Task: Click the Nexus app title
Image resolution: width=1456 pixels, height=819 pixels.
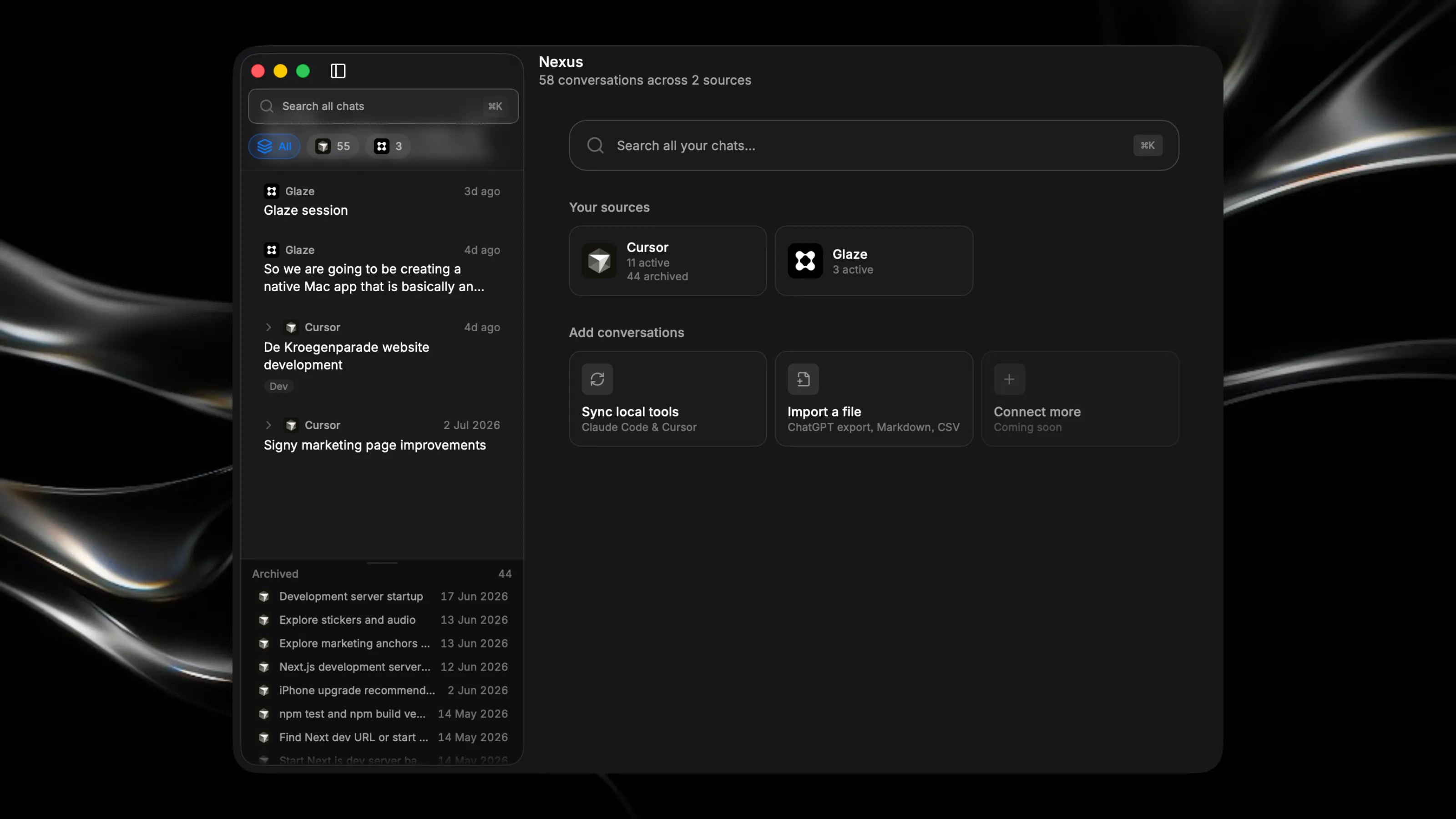Action: (x=561, y=61)
